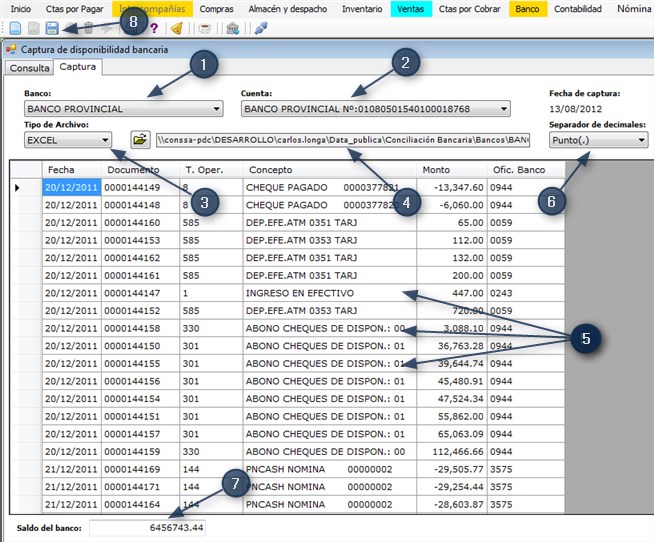Click Ofic. Banco cell 0243
Image resolution: width=654 pixels, height=542 pixels.
[526, 293]
